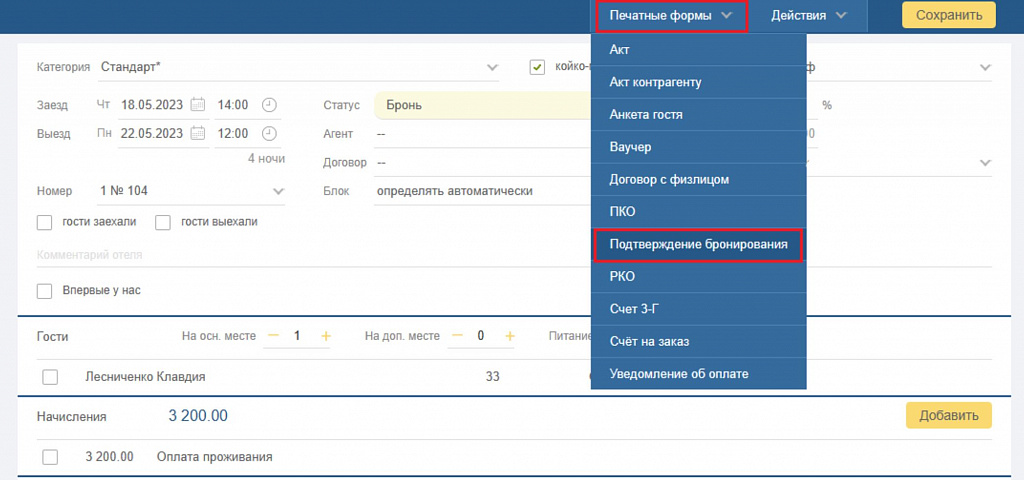Choose Акт контрагенту menu item
This screenshot has height=480, width=1024.
[699, 82]
